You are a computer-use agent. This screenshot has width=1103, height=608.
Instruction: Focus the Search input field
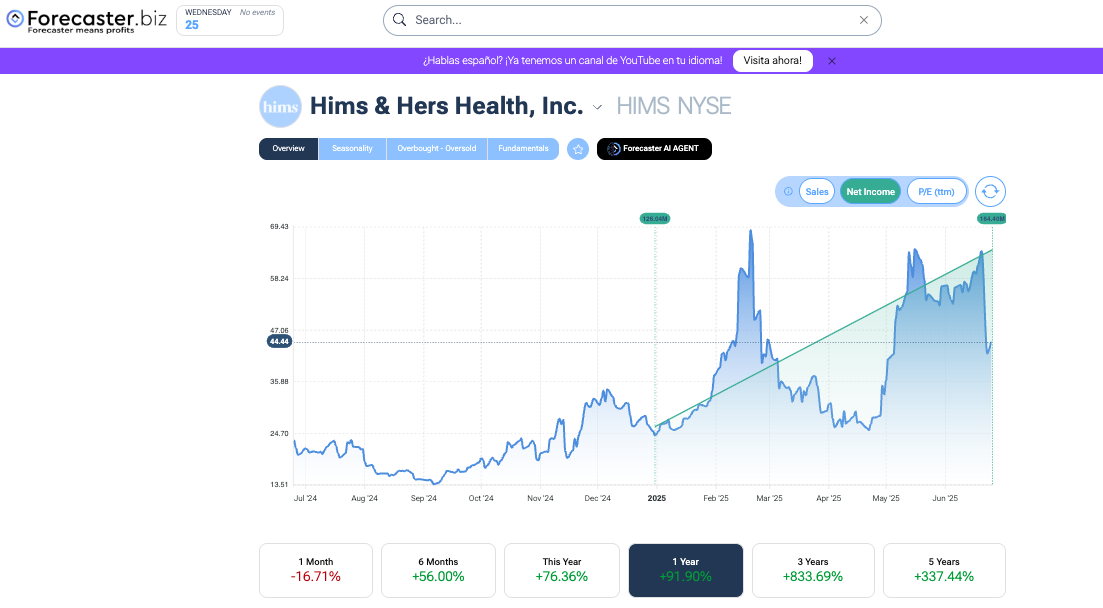632,20
